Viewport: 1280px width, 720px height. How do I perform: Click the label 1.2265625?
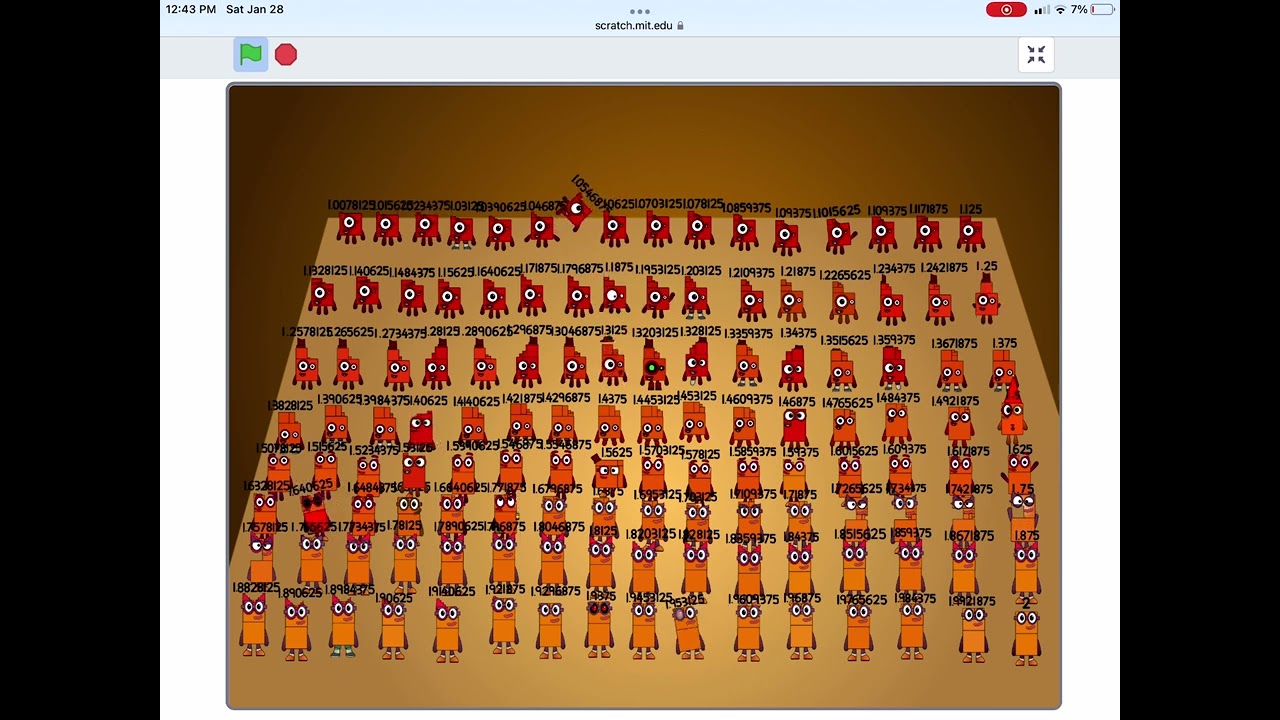click(x=845, y=275)
